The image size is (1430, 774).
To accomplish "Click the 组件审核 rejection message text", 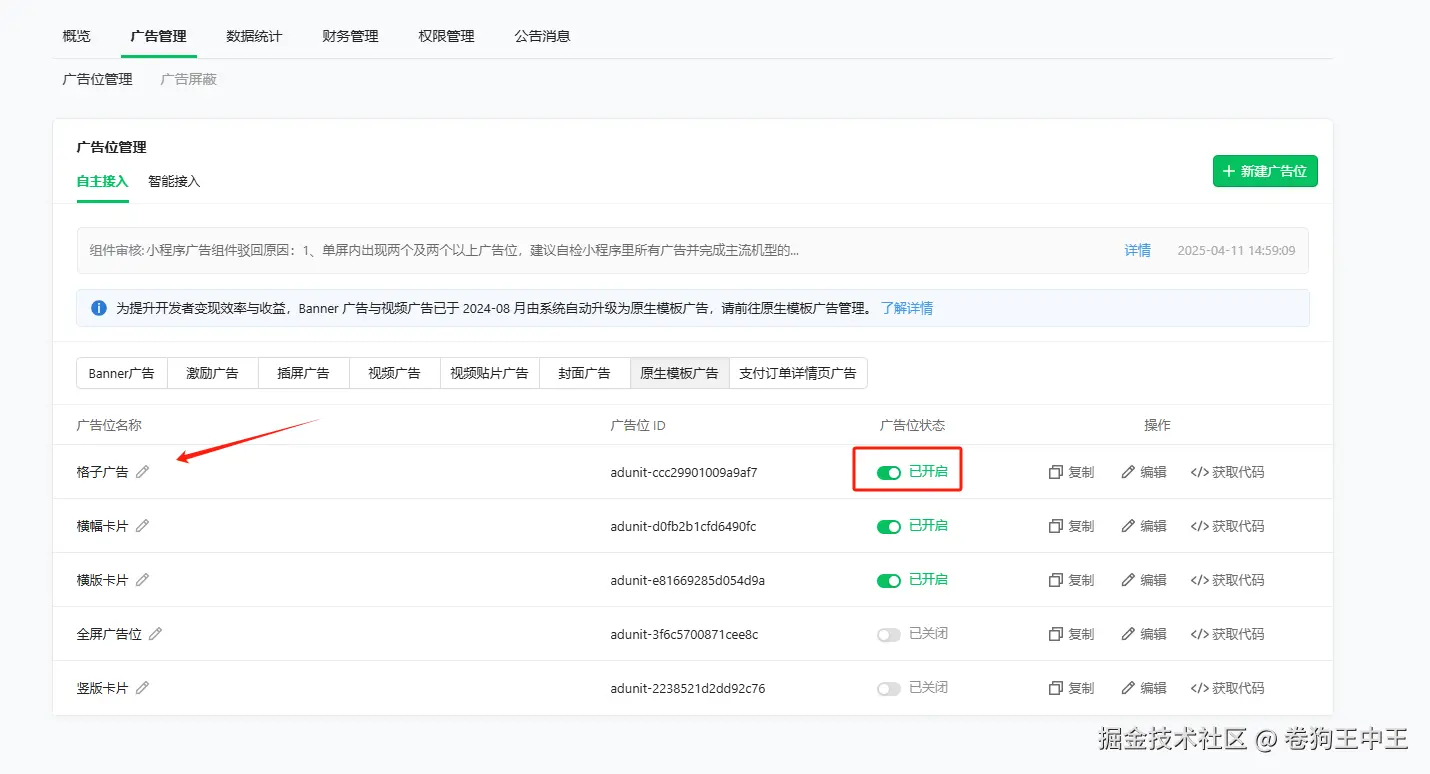I will pyautogui.click(x=444, y=250).
